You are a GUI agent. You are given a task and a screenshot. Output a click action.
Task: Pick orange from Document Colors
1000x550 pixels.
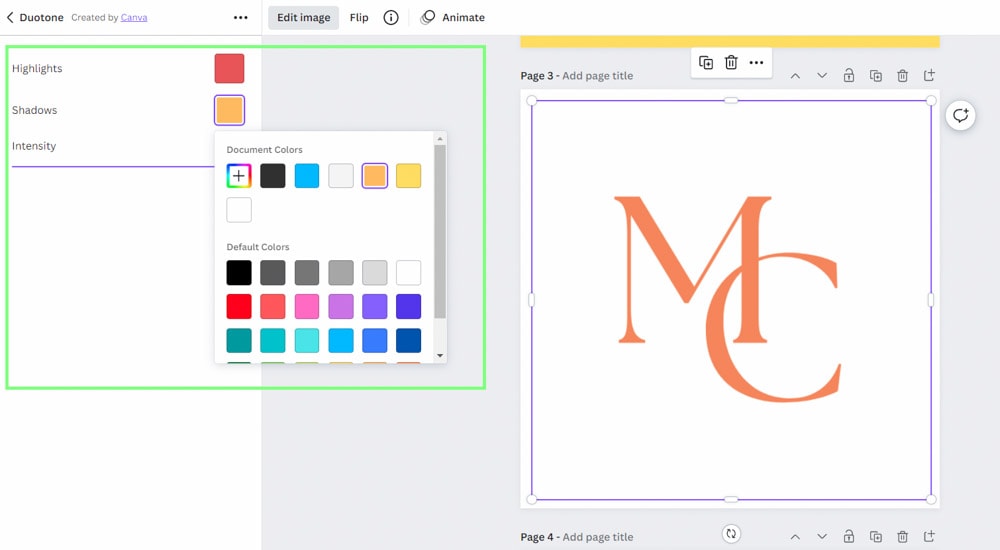click(x=375, y=176)
